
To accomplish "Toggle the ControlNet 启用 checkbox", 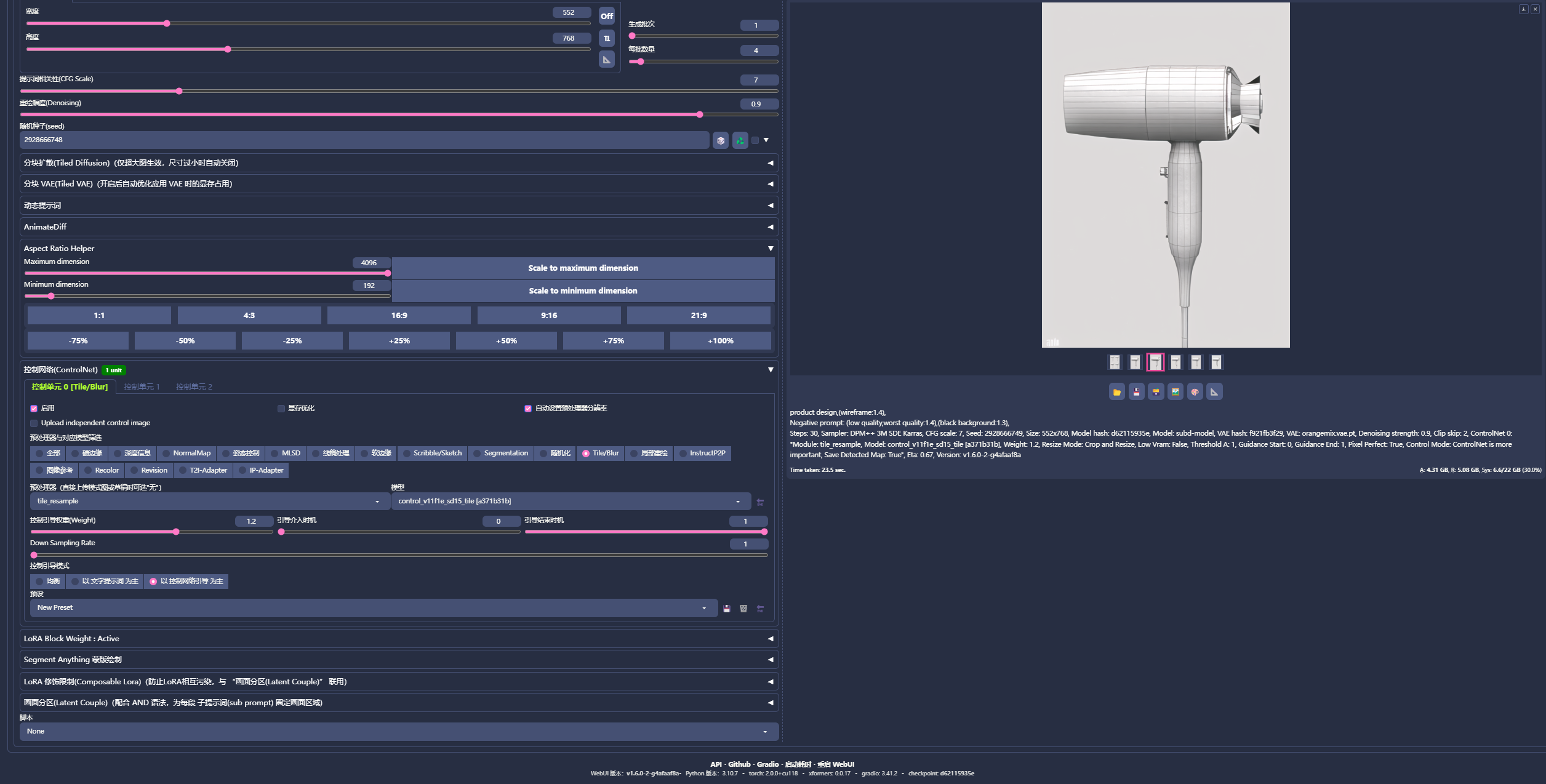I will pyautogui.click(x=34, y=409).
